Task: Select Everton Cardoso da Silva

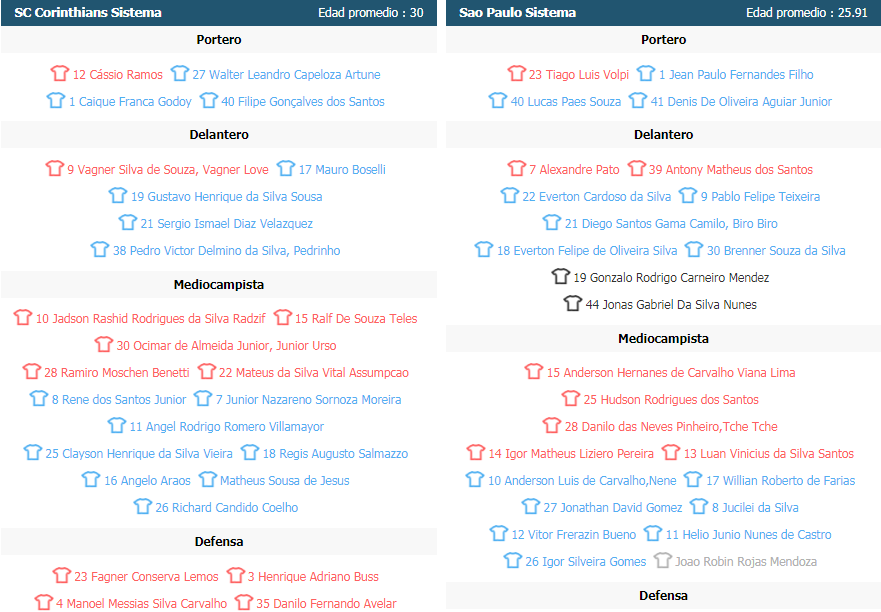Action: [x=597, y=197]
